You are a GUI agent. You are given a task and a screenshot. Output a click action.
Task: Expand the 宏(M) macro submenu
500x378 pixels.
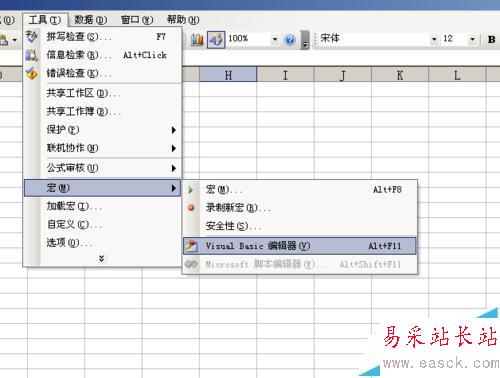coord(103,188)
